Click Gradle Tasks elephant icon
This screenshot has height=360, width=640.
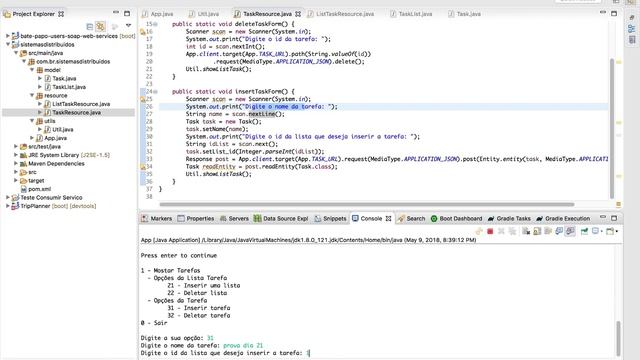click(x=491, y=219)
